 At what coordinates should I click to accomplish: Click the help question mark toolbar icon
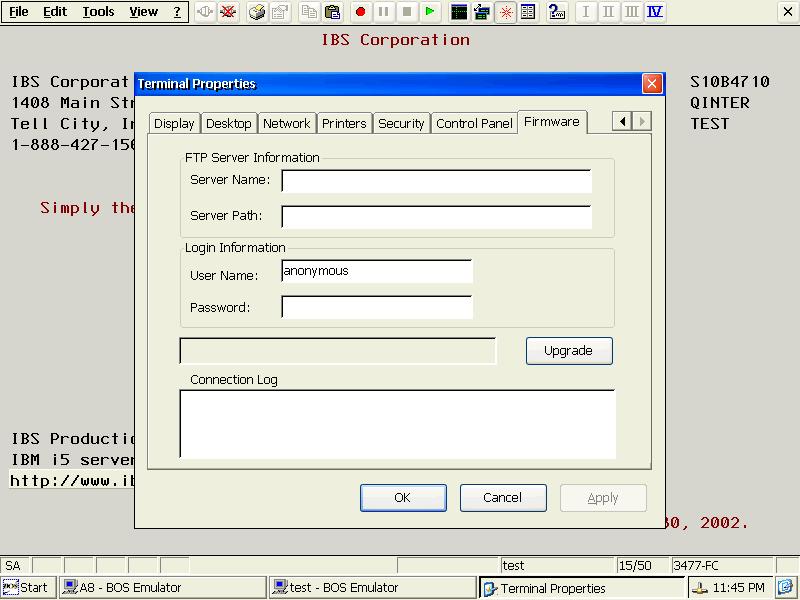556,12
